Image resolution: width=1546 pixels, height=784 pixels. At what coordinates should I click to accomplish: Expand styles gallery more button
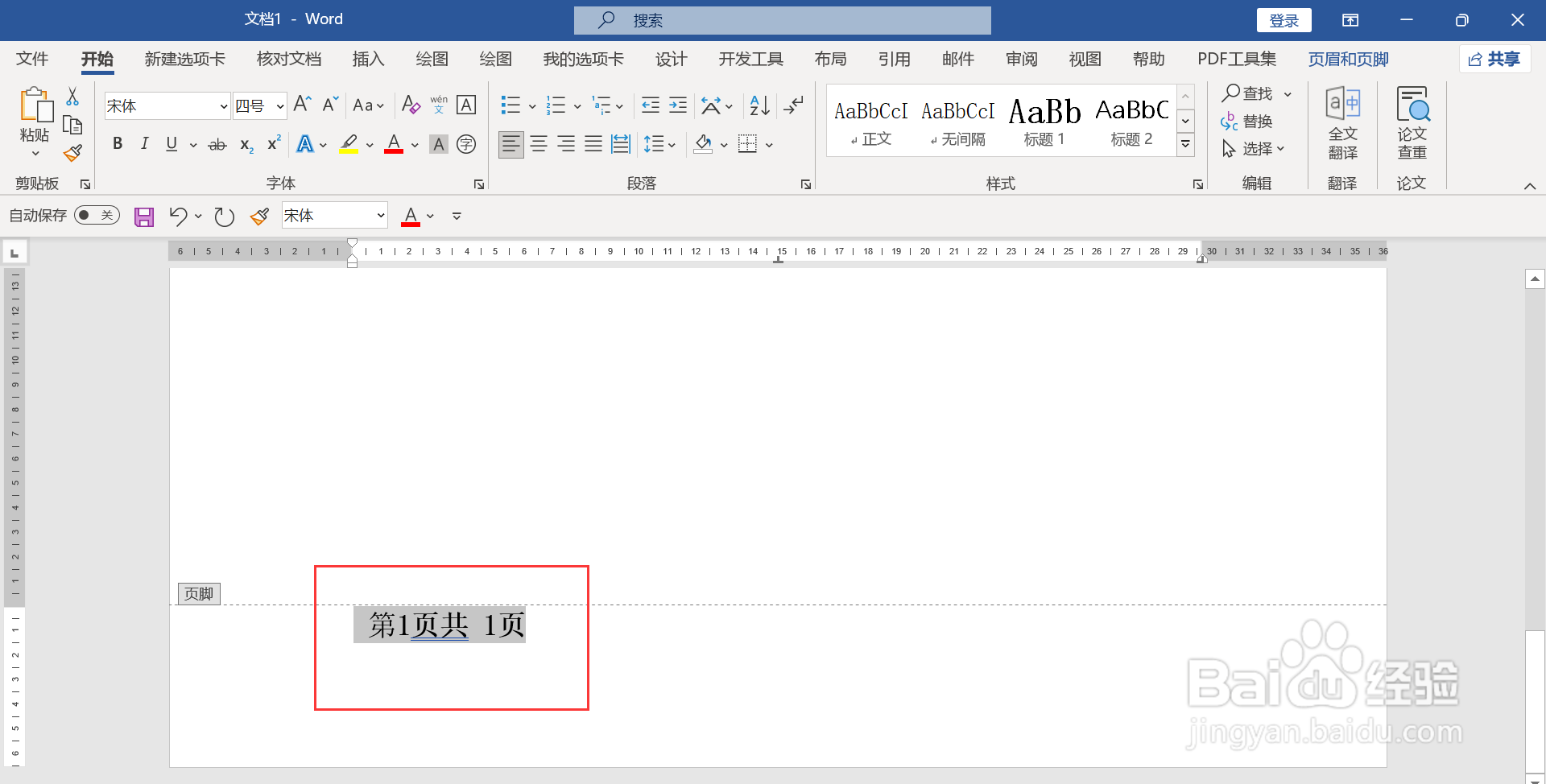(1186, 145)
